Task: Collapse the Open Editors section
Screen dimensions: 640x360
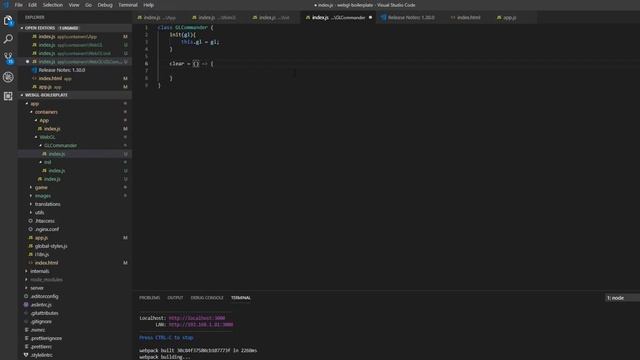Action: (x=75, y=28)
